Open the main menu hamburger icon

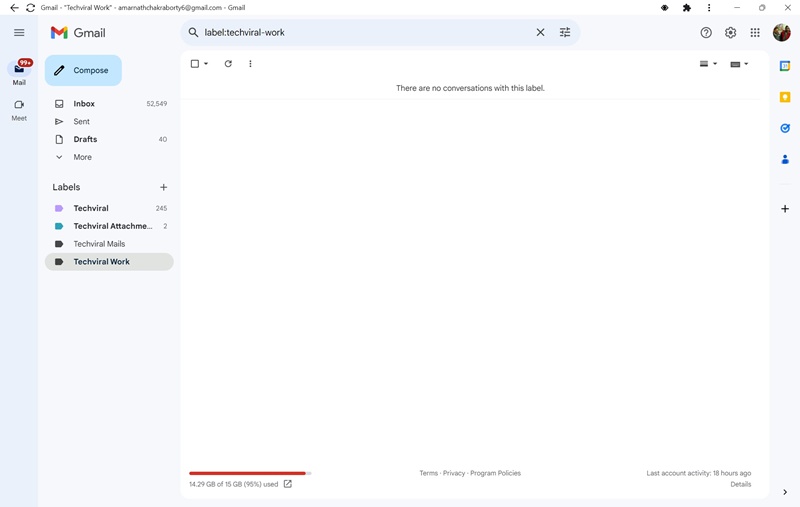coord(19,33)
